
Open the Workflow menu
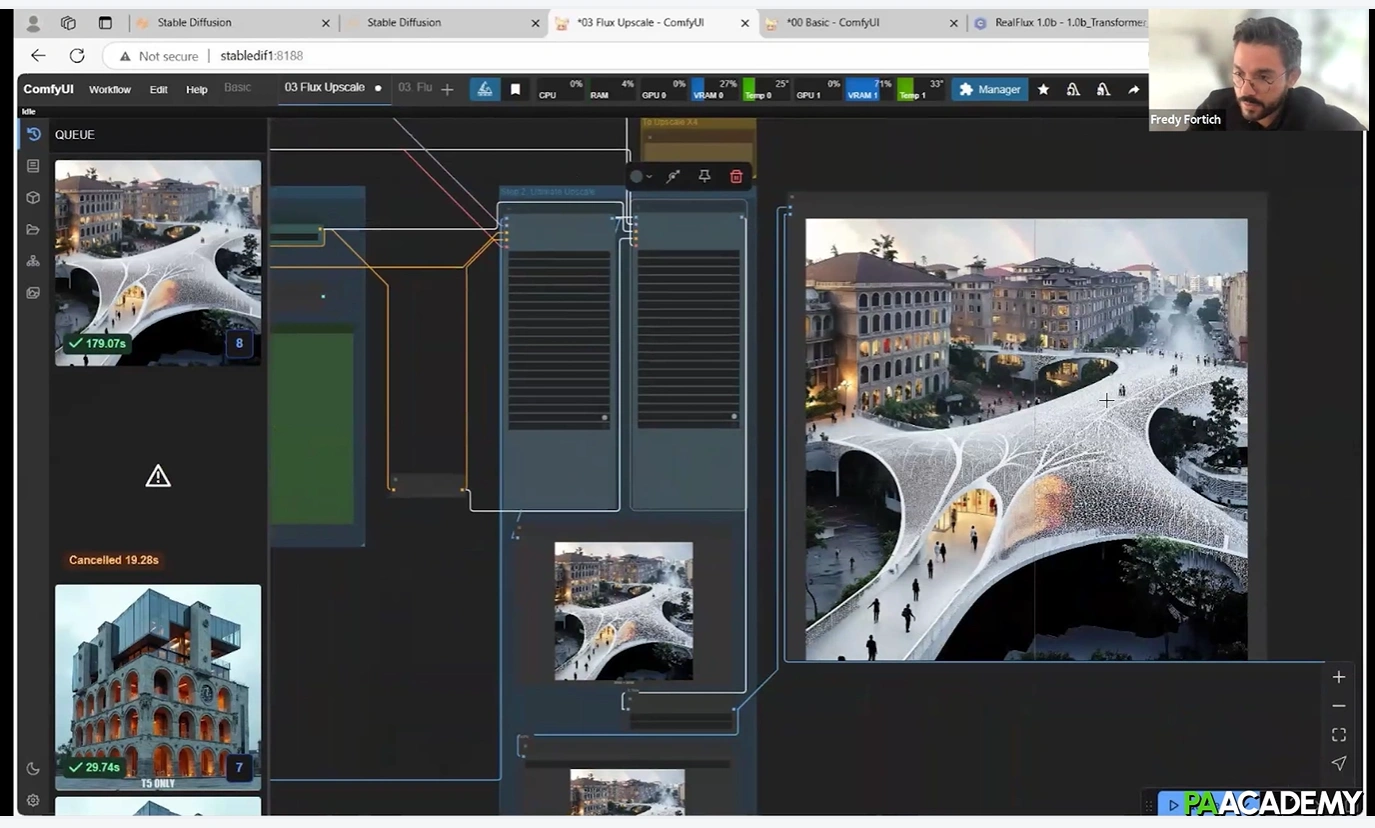coord(110,89)
